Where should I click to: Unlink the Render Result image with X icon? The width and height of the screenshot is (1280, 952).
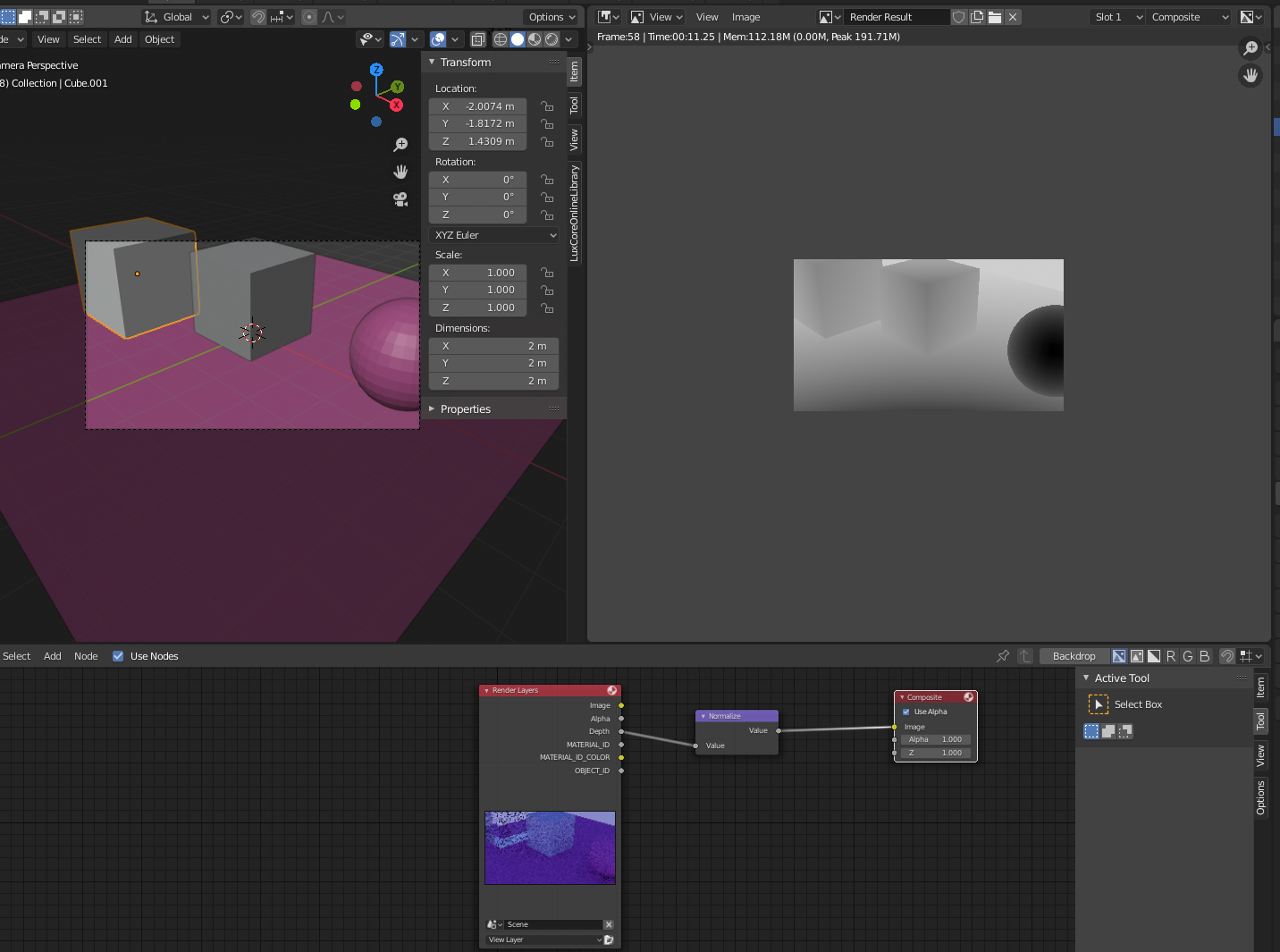(1013, 17)
